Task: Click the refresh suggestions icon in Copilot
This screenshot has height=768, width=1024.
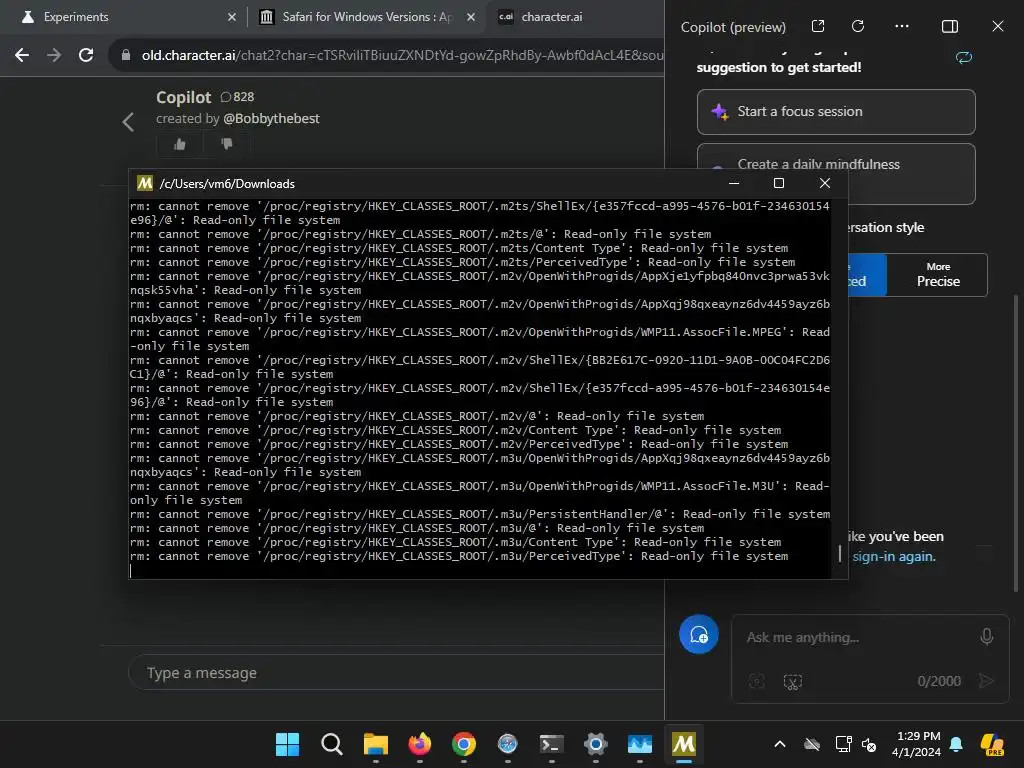Action: point(964,57)
